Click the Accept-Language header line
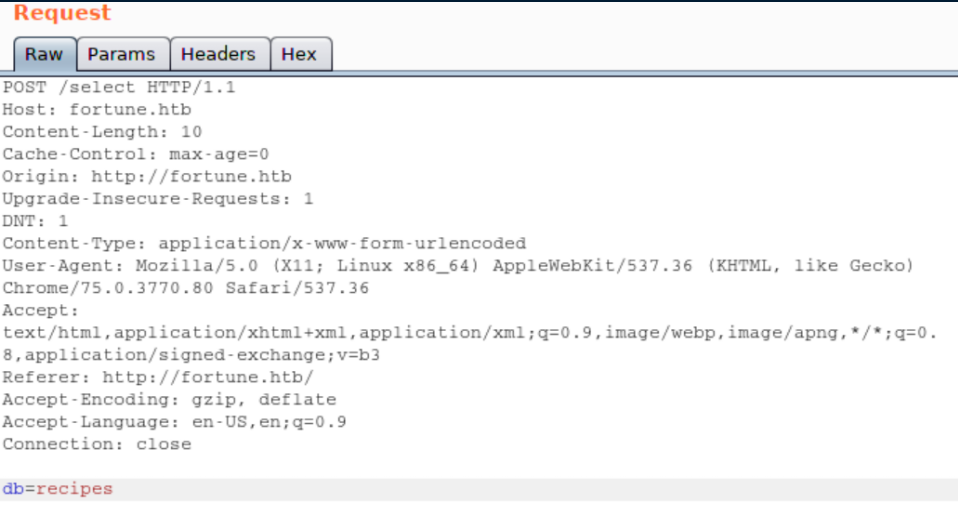This screenshot has width=958, height=510. 174,422
